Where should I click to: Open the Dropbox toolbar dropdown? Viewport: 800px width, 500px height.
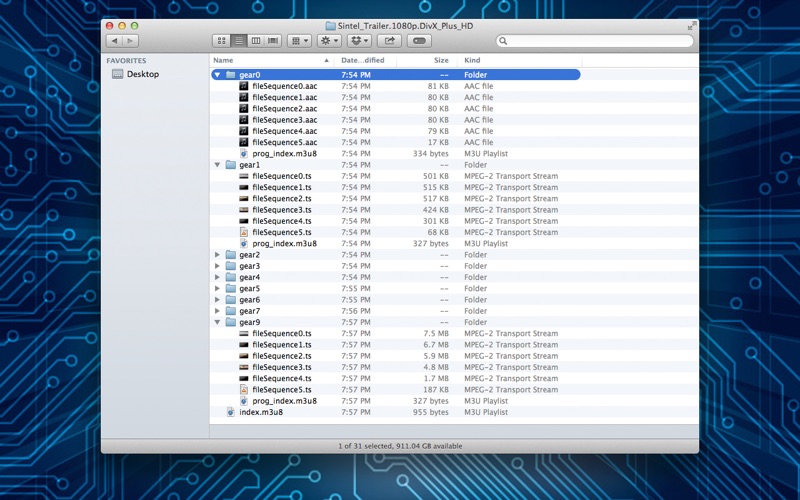[x=359, y=41]
